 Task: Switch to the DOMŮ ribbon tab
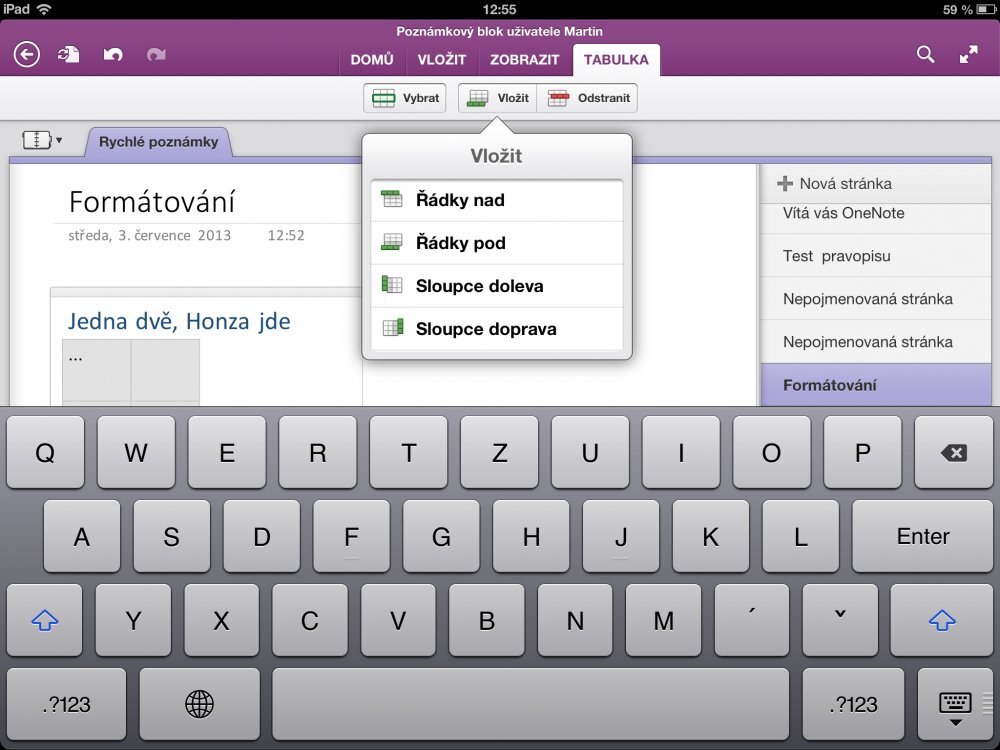tap(372, 60)
